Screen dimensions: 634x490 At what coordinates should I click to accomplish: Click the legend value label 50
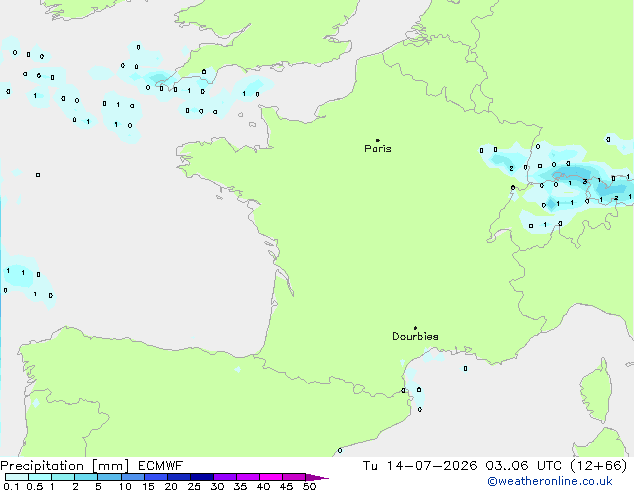309,486
